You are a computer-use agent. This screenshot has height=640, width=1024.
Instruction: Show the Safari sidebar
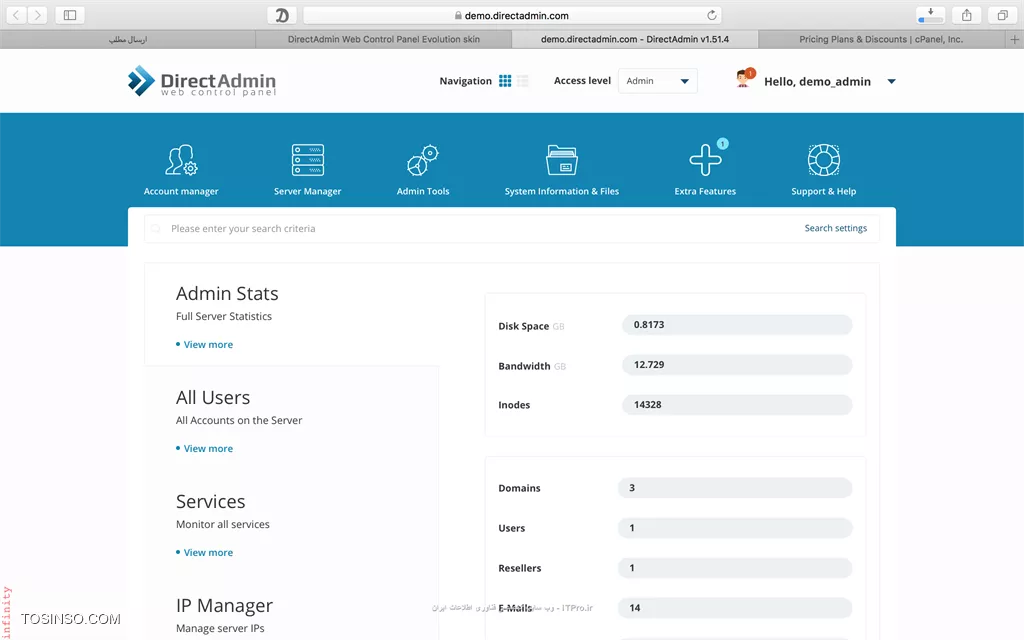(70, 15)
